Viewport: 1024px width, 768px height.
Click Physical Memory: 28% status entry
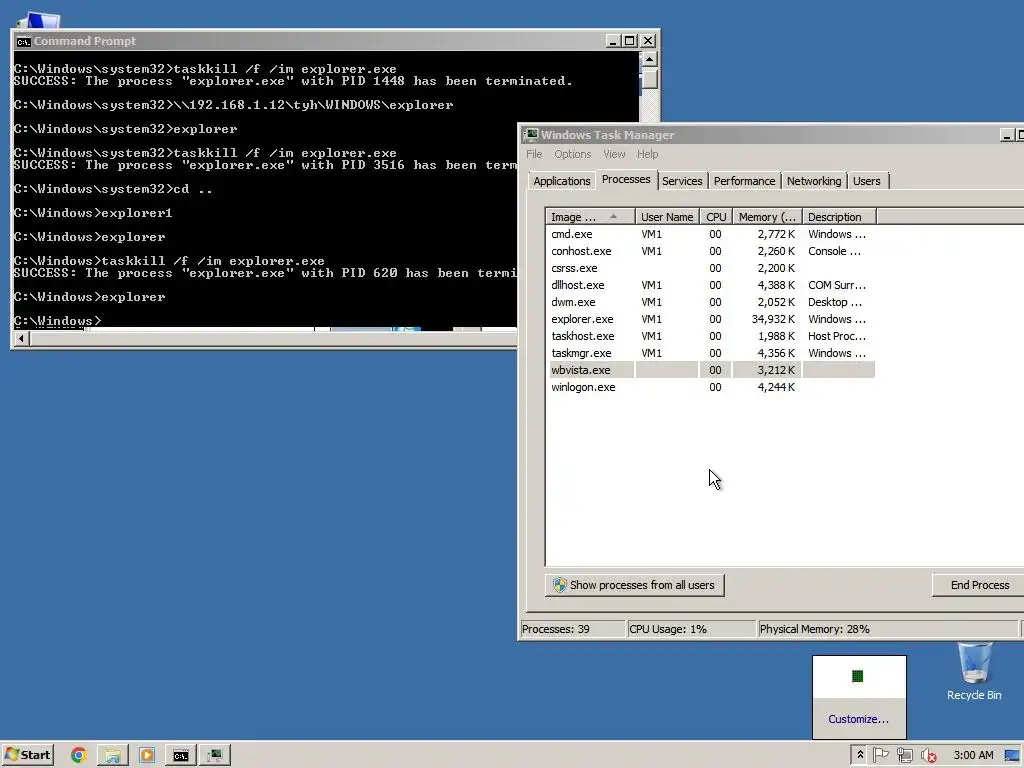point(888,629)
